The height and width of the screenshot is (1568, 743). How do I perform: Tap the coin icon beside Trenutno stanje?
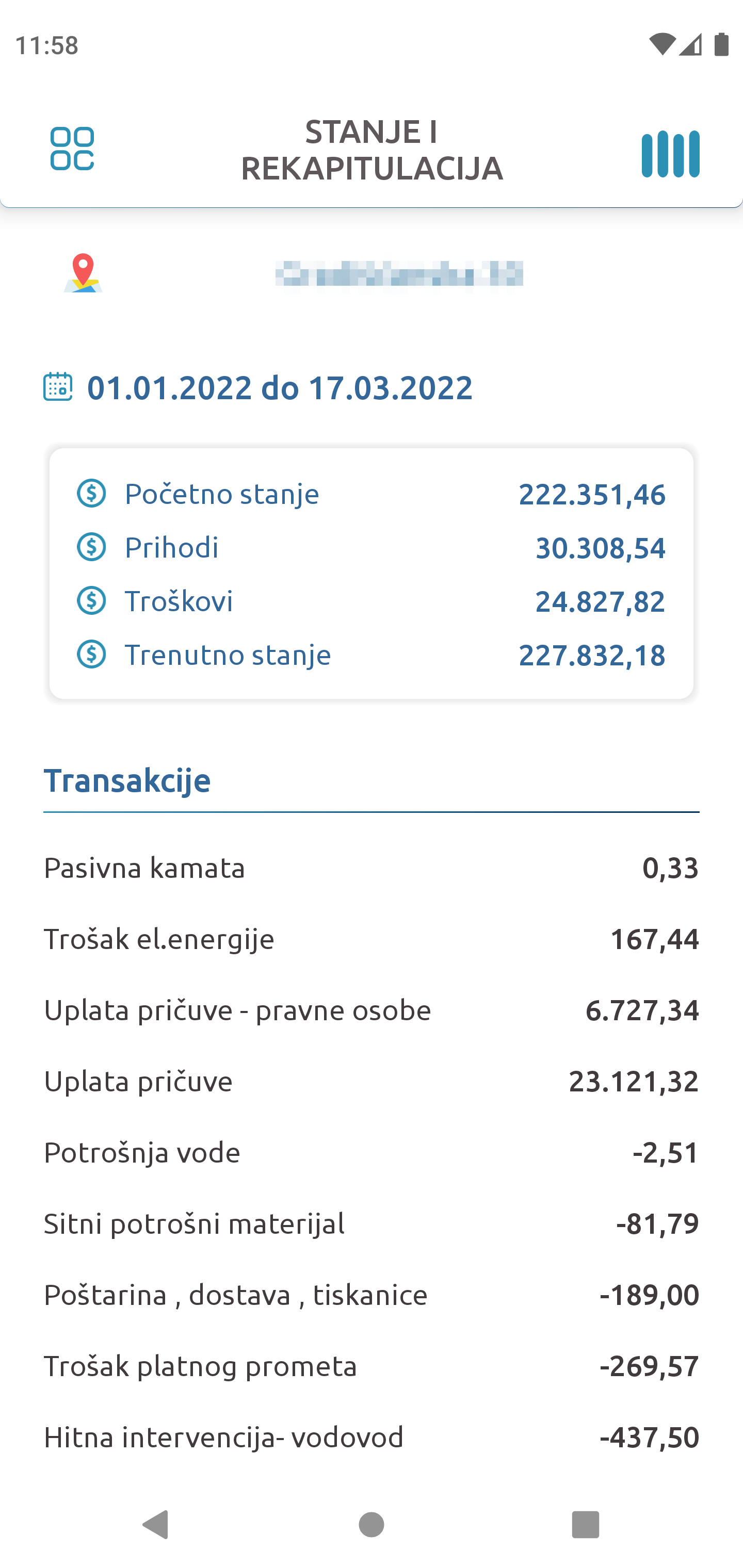(x=91, y=655)
